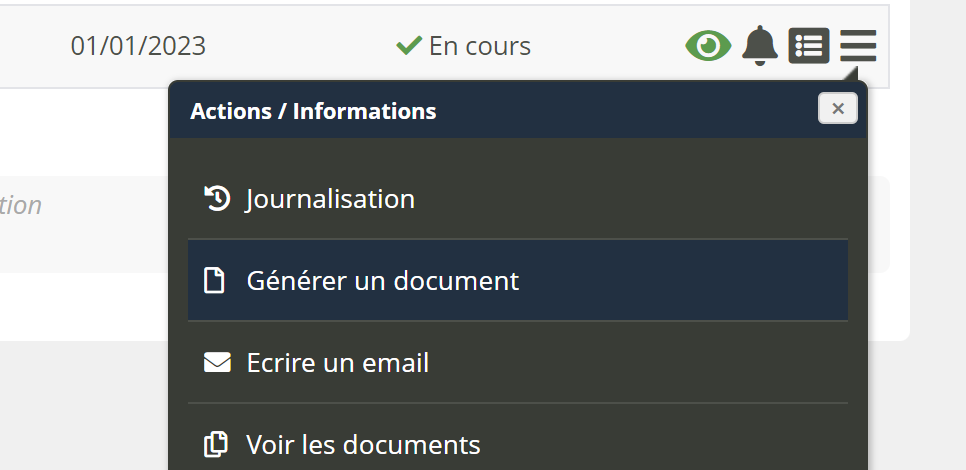Collapse the hamburger actions menu

click(x=858, y=46)
